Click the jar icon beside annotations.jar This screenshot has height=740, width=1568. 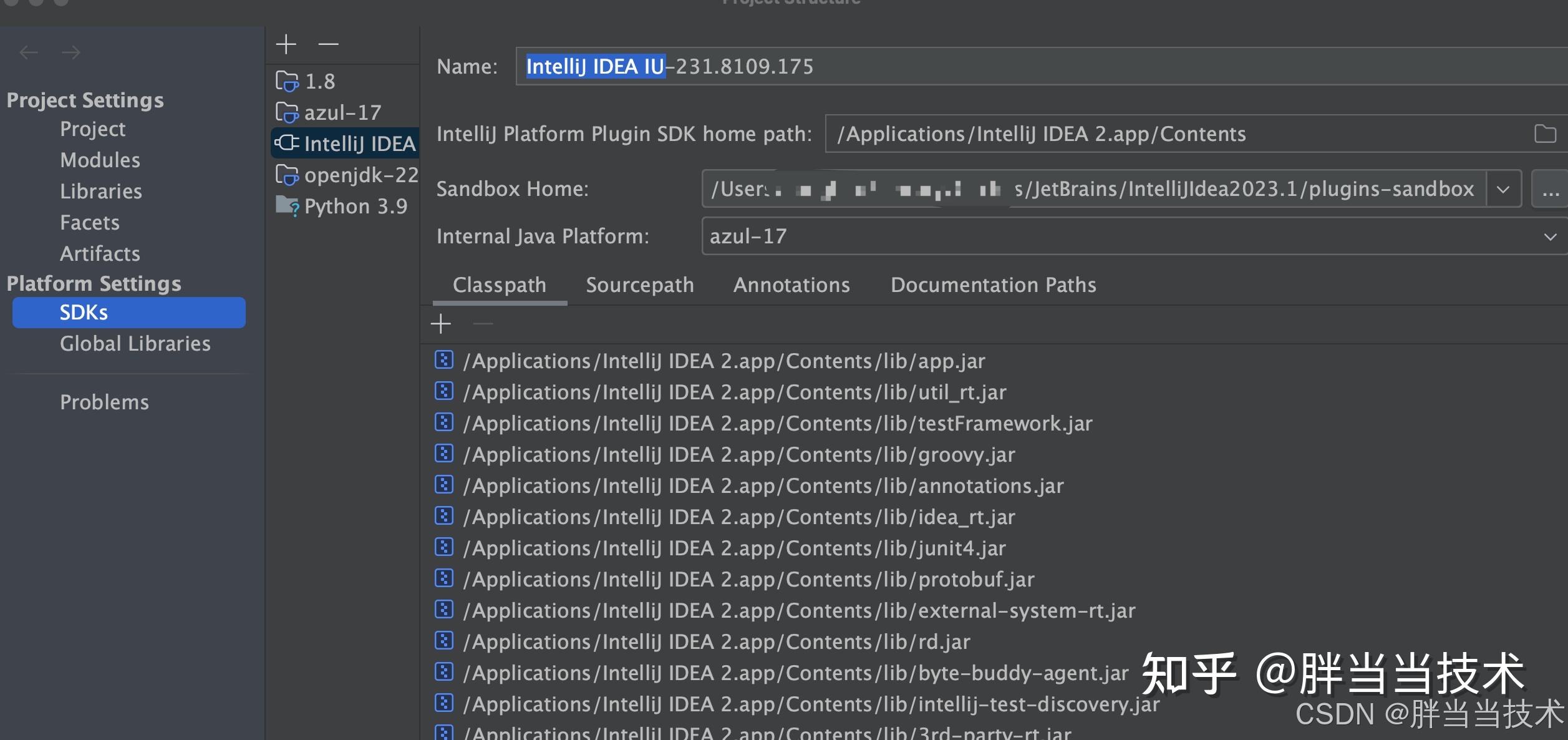click(x=443, y=485)
